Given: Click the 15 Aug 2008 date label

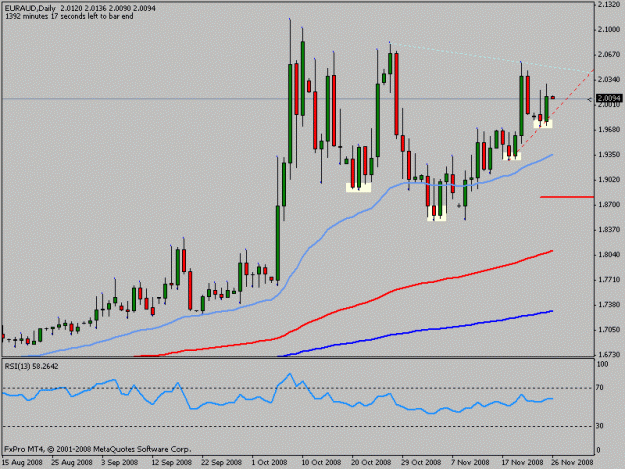Looking at the screenshot, I should [x=22, y=462].
